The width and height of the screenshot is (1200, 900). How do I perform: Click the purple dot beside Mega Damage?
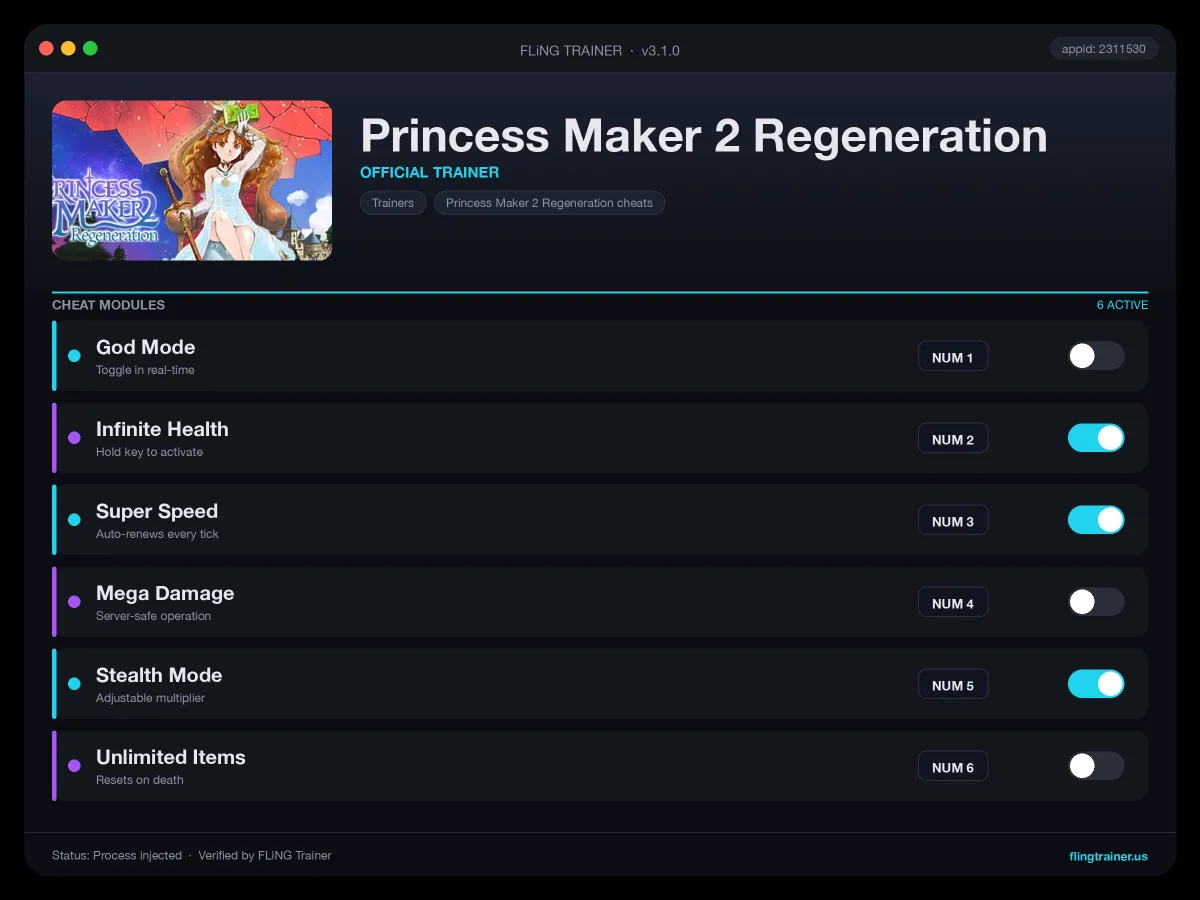(x=74, y=602)
